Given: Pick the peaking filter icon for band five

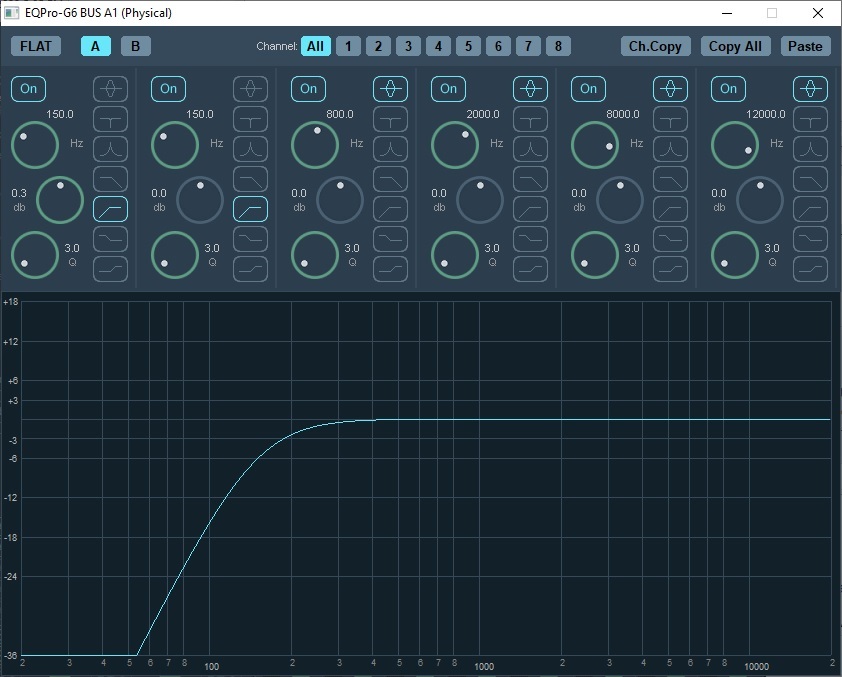Looking at the screenshot, I should tap(670, 89).
